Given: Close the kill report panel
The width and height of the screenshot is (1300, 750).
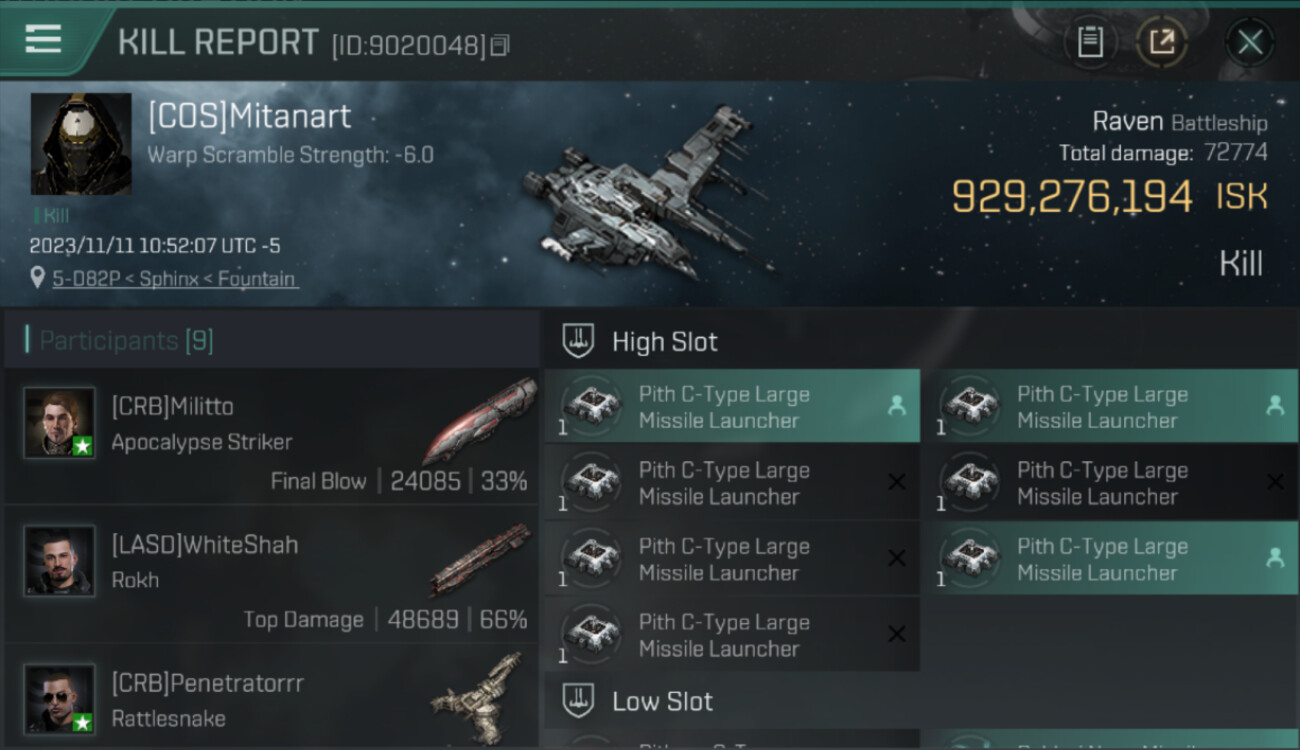Looking at the screenshot, I should coord(1250,42).
